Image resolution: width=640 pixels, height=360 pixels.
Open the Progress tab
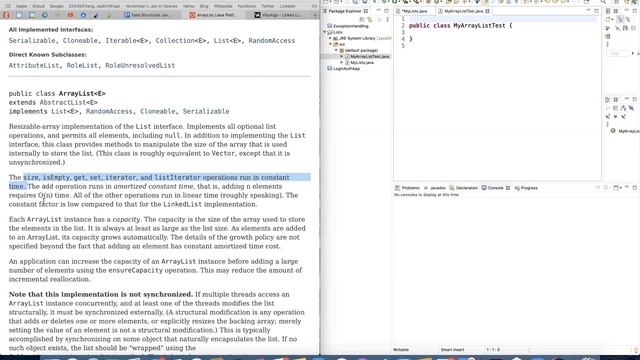click(526, 188)
